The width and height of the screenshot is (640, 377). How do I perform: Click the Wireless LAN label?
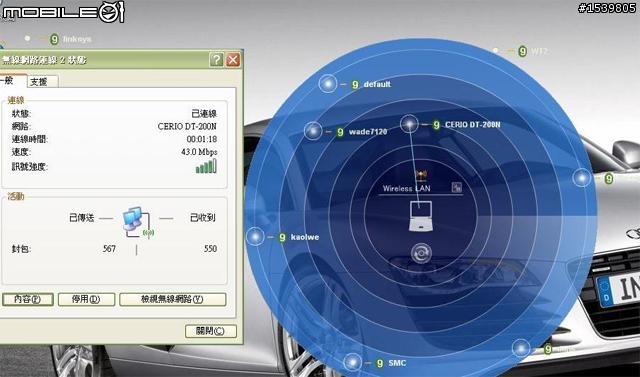point(407,188)
